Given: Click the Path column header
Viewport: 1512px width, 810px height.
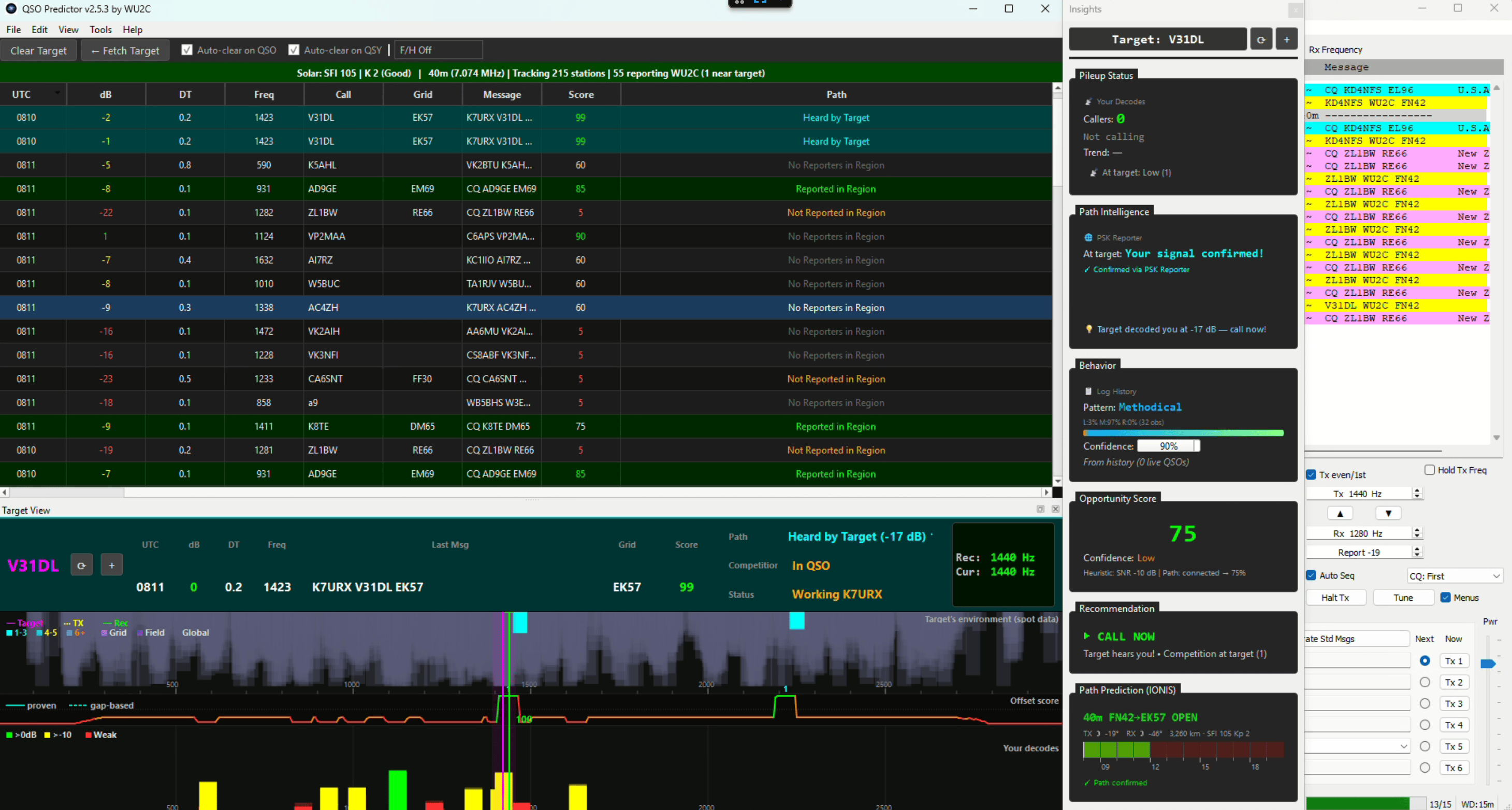Looking at the screenshot, I should coord(836,94).
